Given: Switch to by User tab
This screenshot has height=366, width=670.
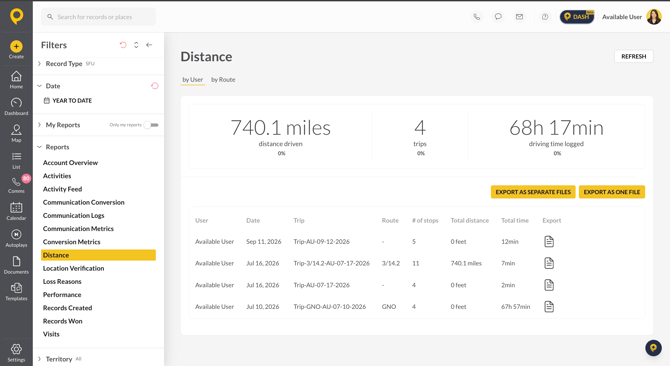Looking at the screenshot, I should click(x=193, y=79).
